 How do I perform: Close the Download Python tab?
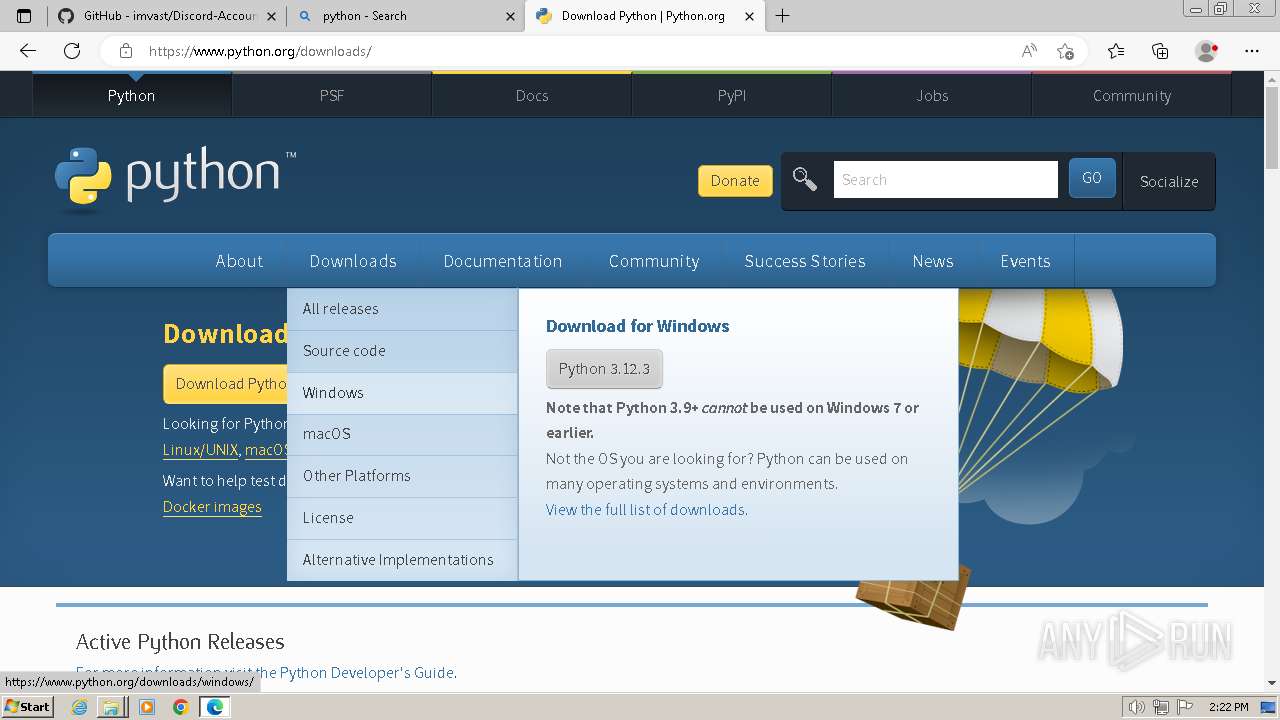click(x=749, y=16)
